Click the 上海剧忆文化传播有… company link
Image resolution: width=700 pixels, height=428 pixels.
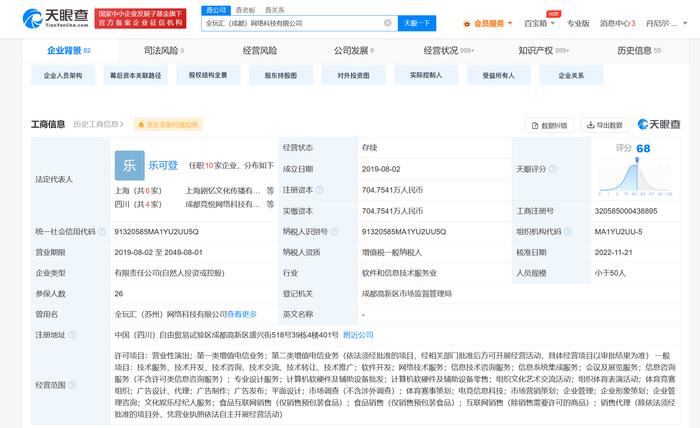tap(222, 191)
